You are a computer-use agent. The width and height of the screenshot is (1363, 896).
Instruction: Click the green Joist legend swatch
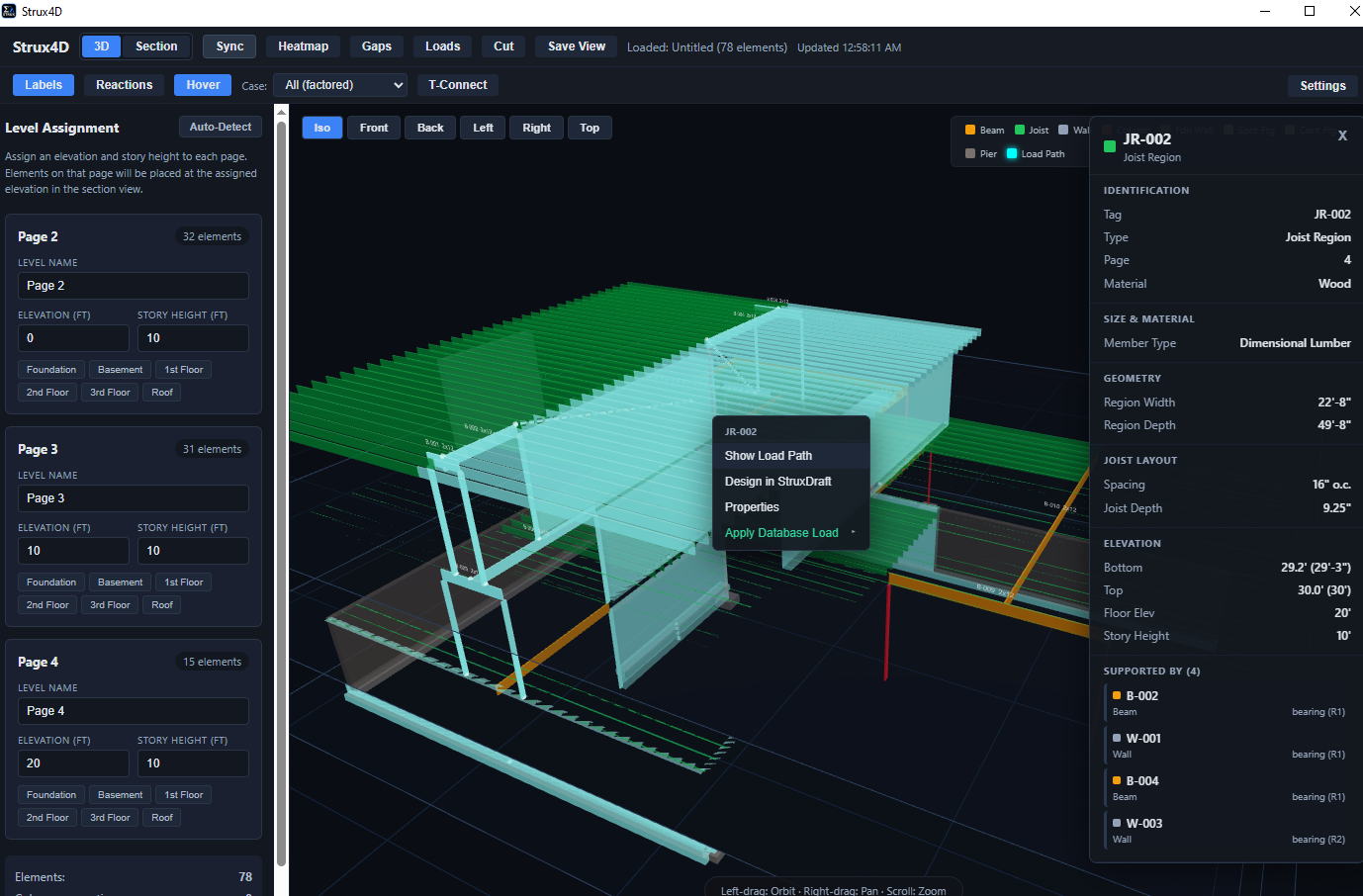(x=1020, y=130)
